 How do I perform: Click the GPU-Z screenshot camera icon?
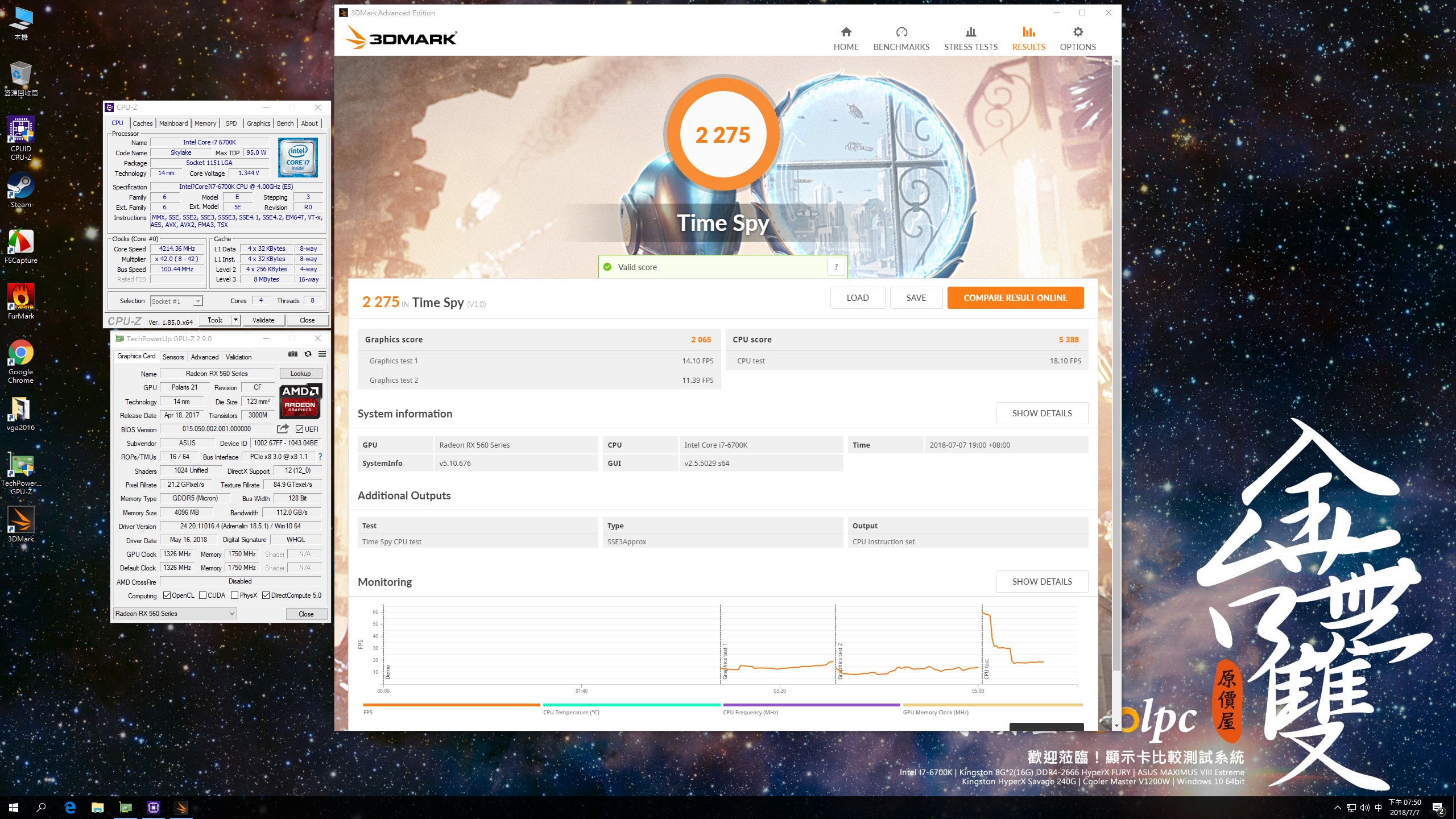[293, 354]
